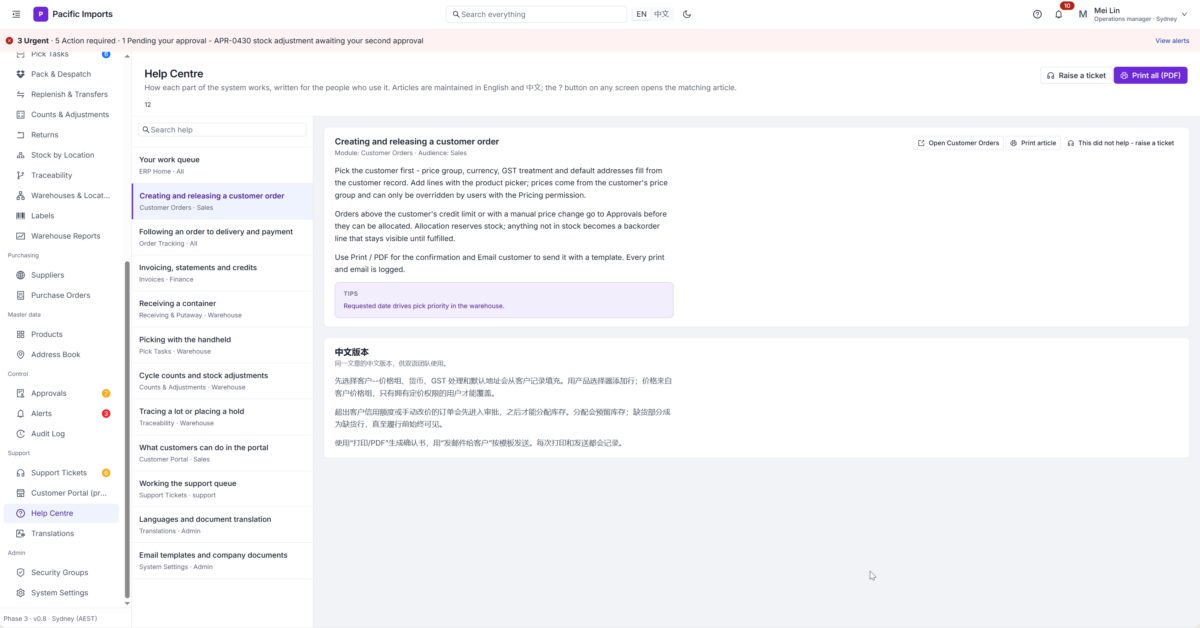Open Pack & Despatch icon in sidebar
1200x628 pixels.
pos(21,74)
